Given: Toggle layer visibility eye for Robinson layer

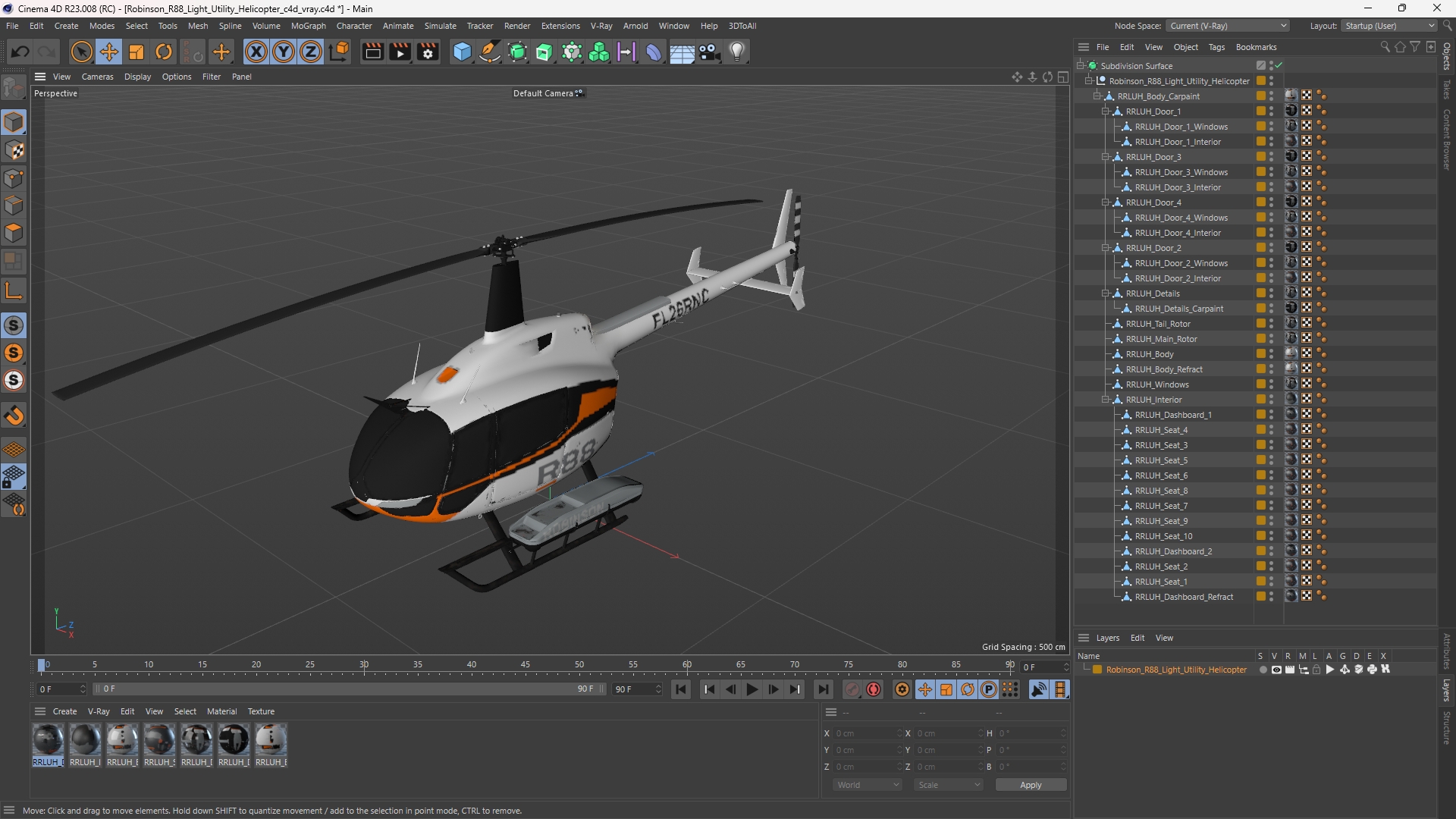Looking at the screenshot, I should [1276, 670].
